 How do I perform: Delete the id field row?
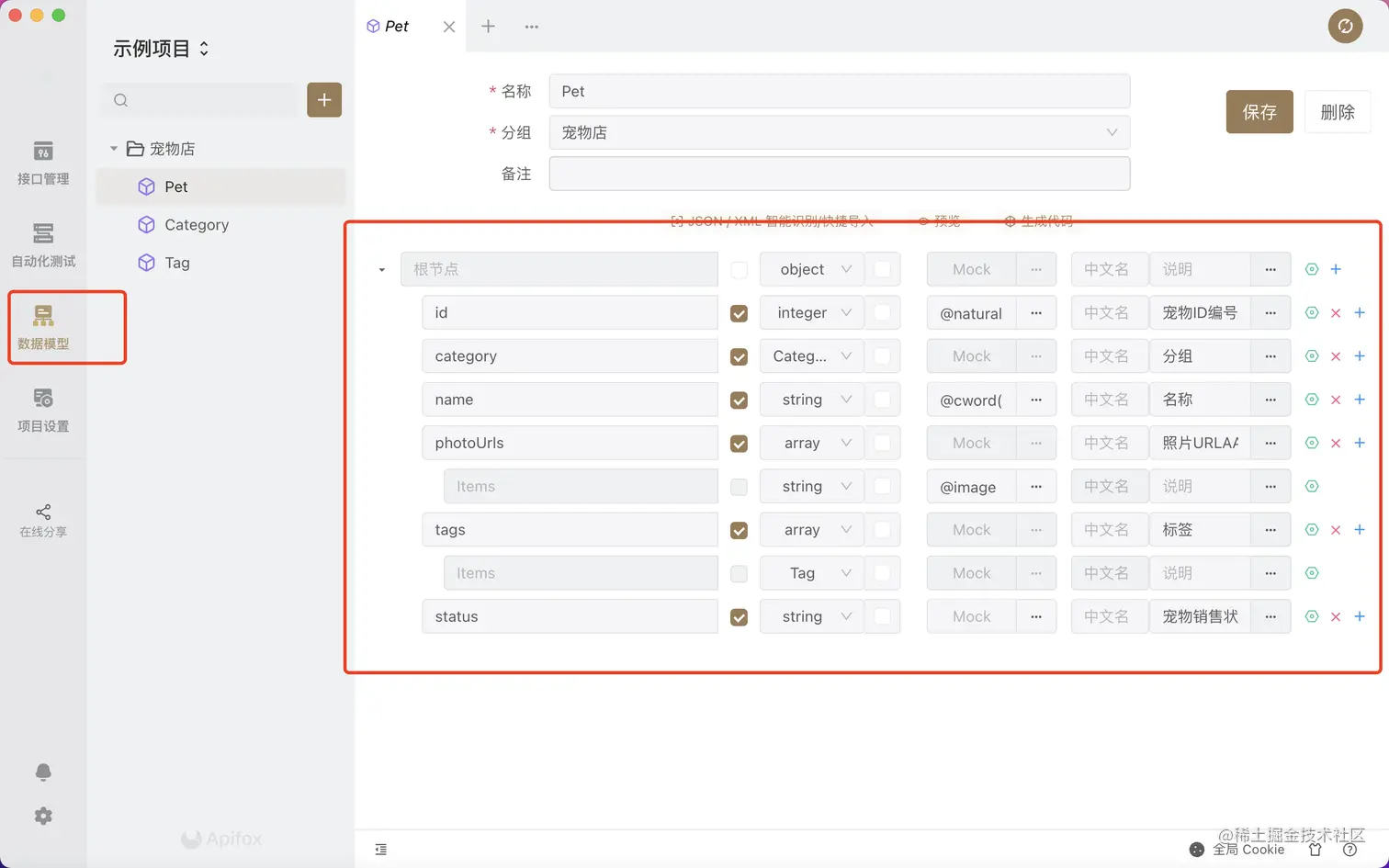click(x=1336, y=313)
